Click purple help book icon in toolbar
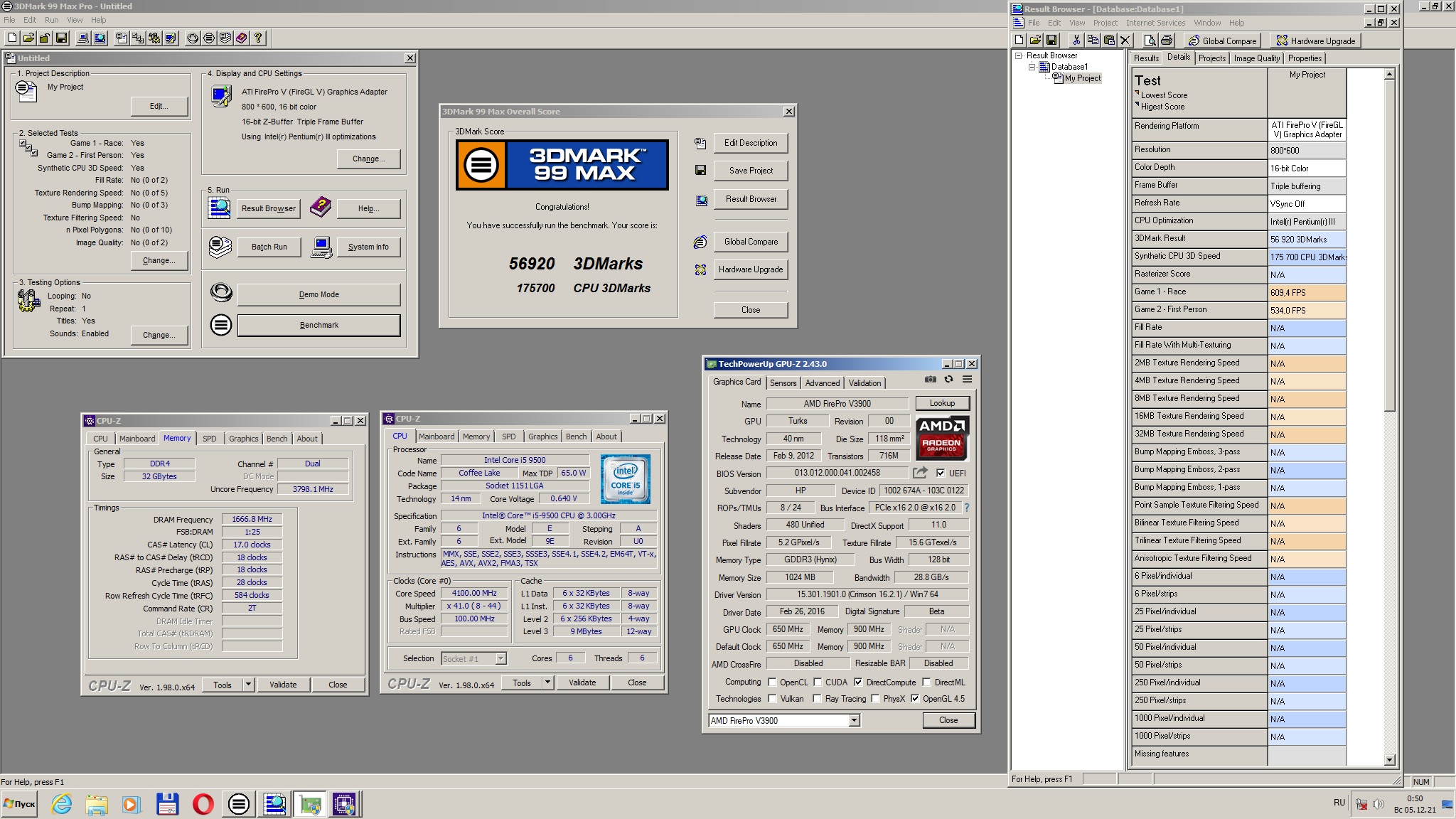Viewport: 1456px width, 819px height. click(242, 38)
